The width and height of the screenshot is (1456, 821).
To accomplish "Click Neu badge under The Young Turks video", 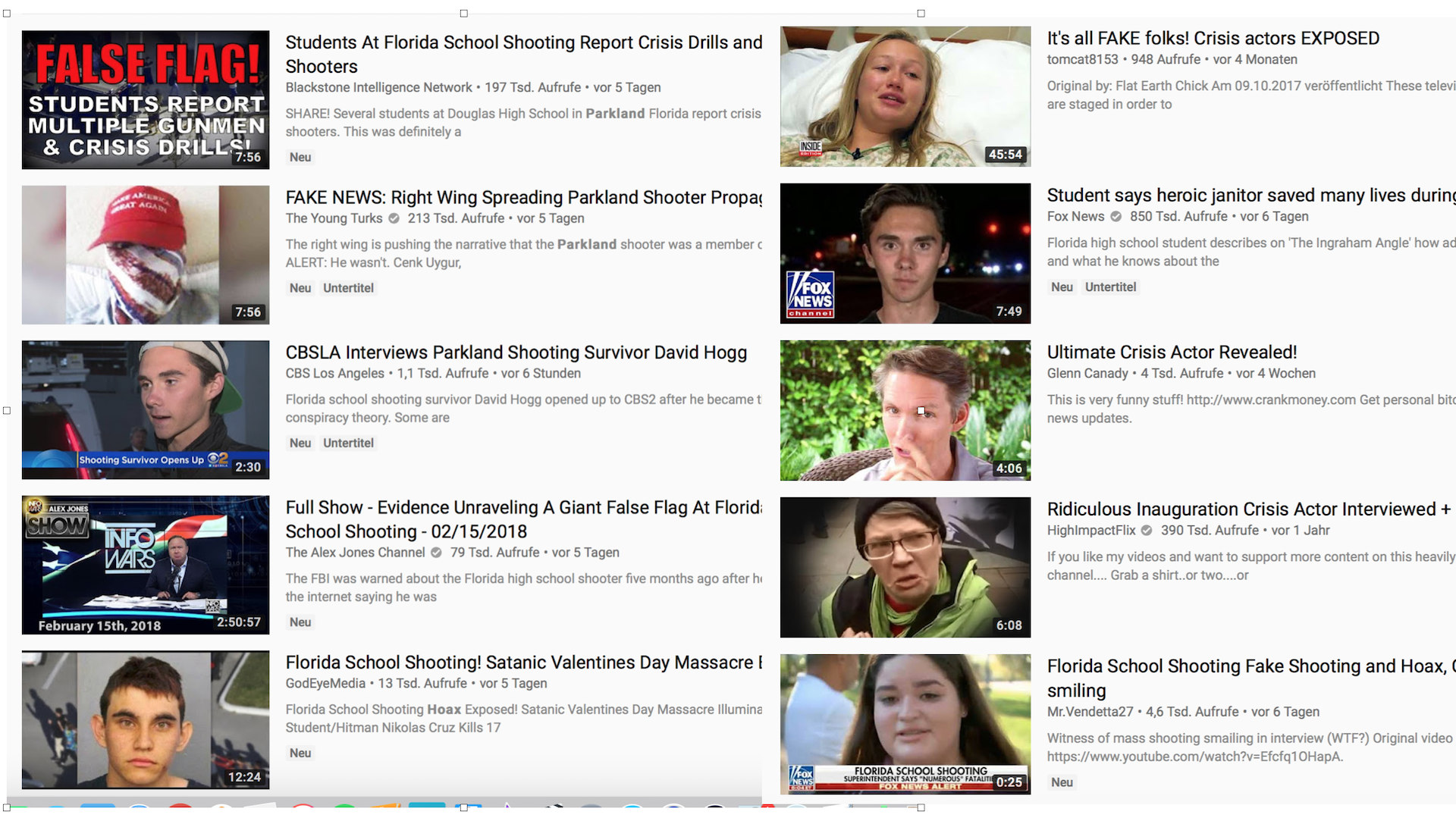I will [x=300, y=288].
